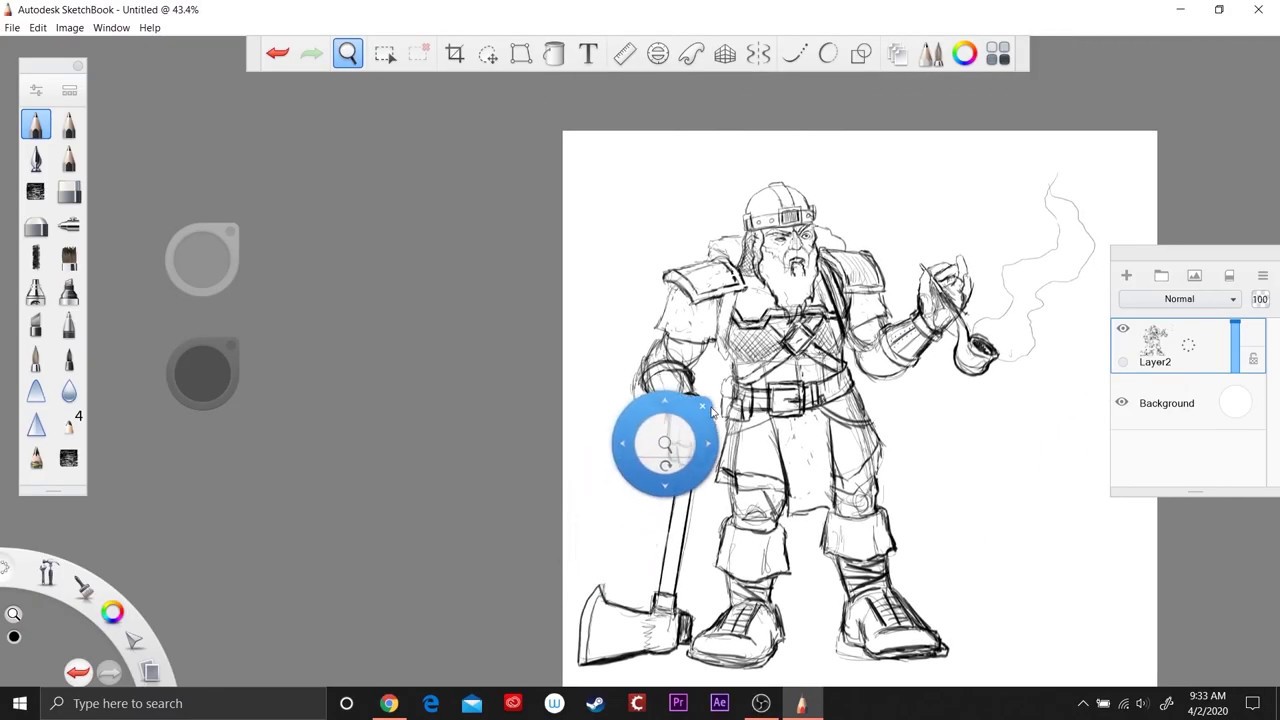The width and height of the screenshot is (1280, 720).
Task: Click the green Redo arrow in top toolbar
Action: [312, 54]
